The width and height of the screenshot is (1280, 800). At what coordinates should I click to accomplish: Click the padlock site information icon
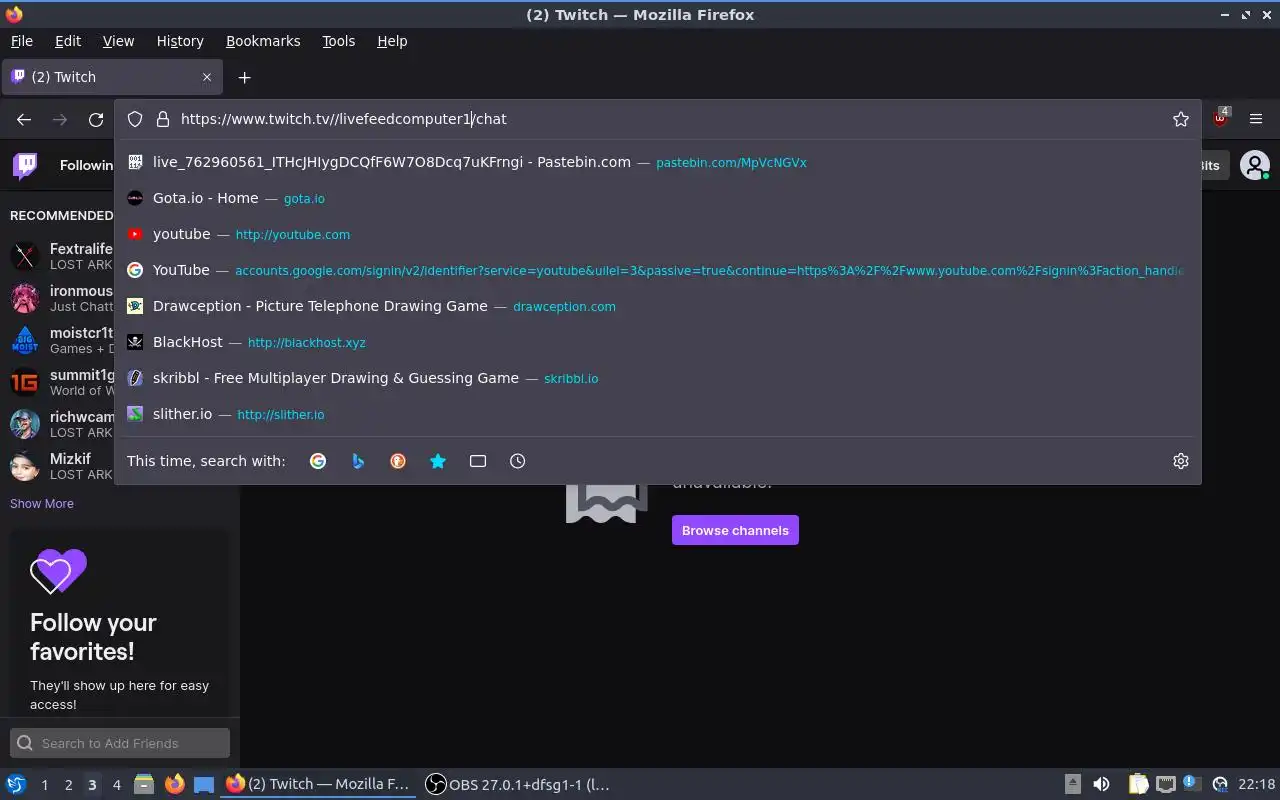pyautogui.click(x=163, y=119)
